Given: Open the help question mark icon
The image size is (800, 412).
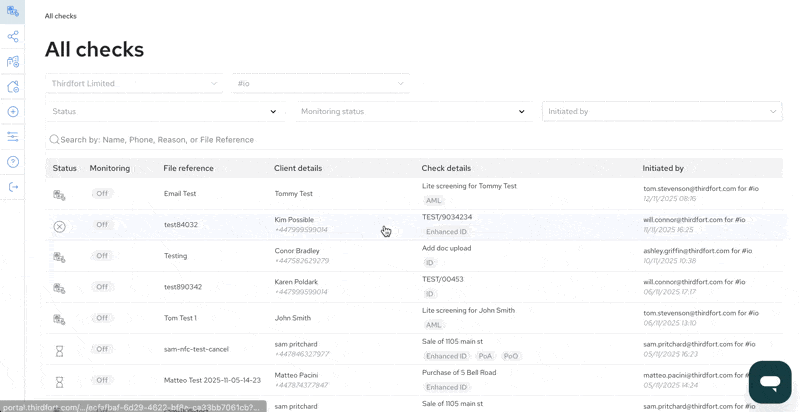Looking at the screenshot, I should (13, 162).
